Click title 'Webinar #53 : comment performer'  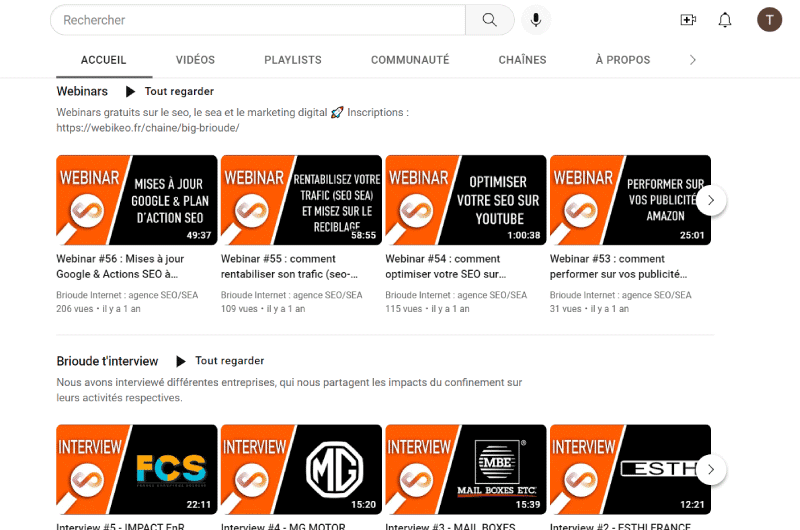(618, 266)
